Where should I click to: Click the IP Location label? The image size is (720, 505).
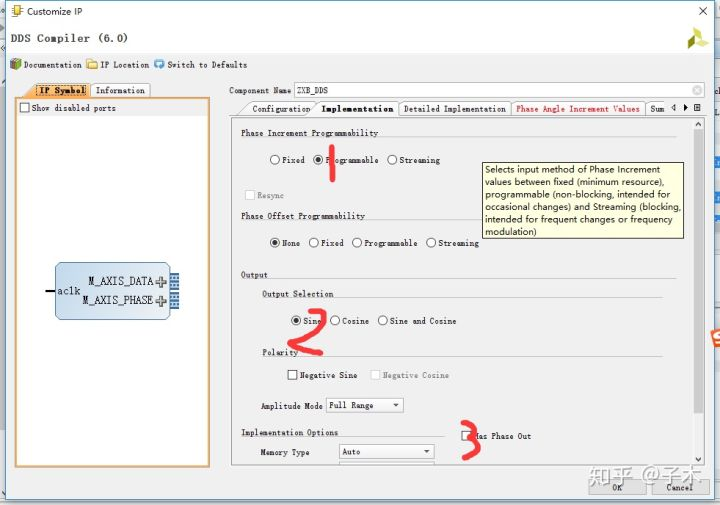[124, 65]
